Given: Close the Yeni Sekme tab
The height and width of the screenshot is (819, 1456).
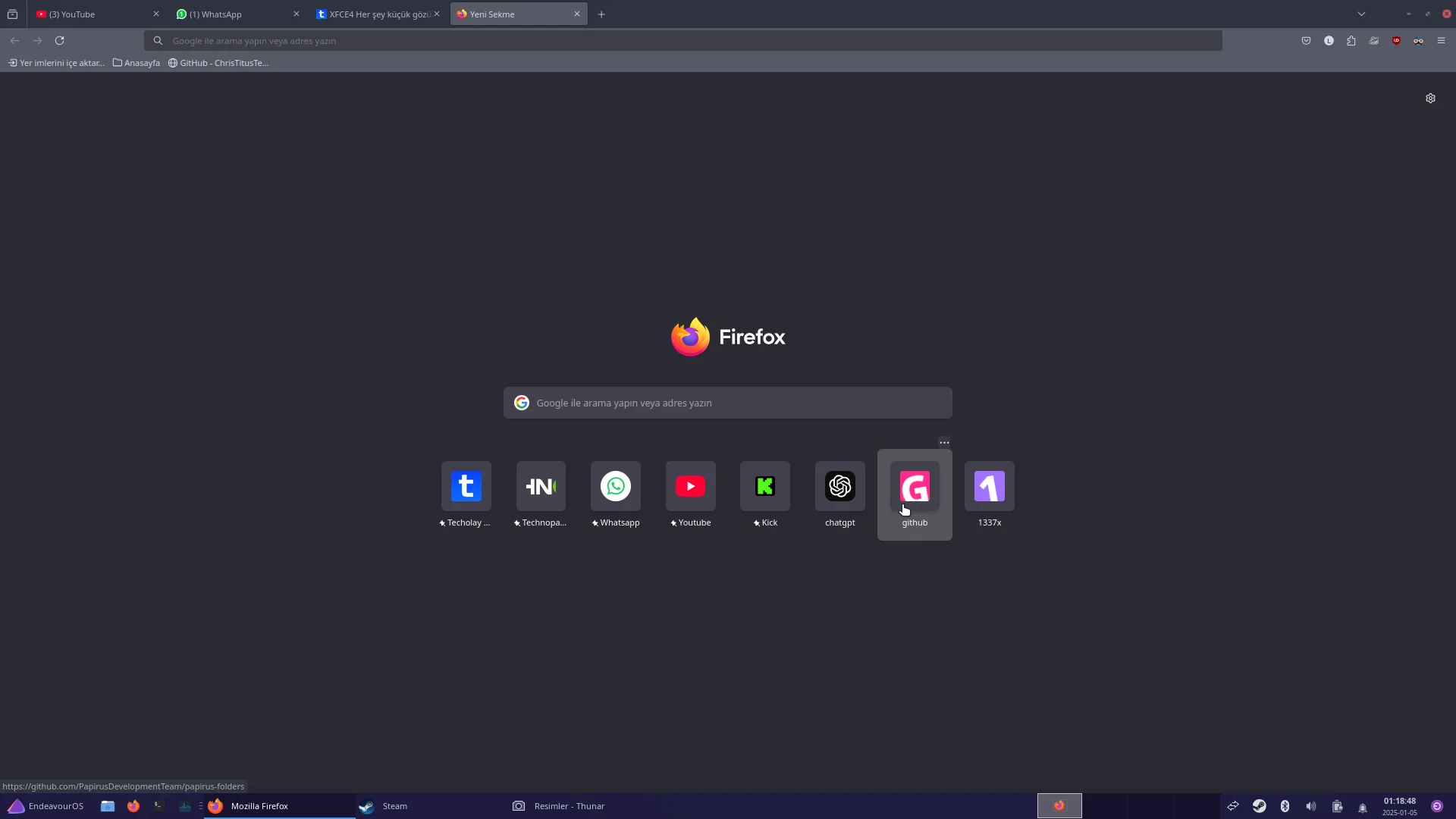Looking at the screenshot, I should point(577,14).
